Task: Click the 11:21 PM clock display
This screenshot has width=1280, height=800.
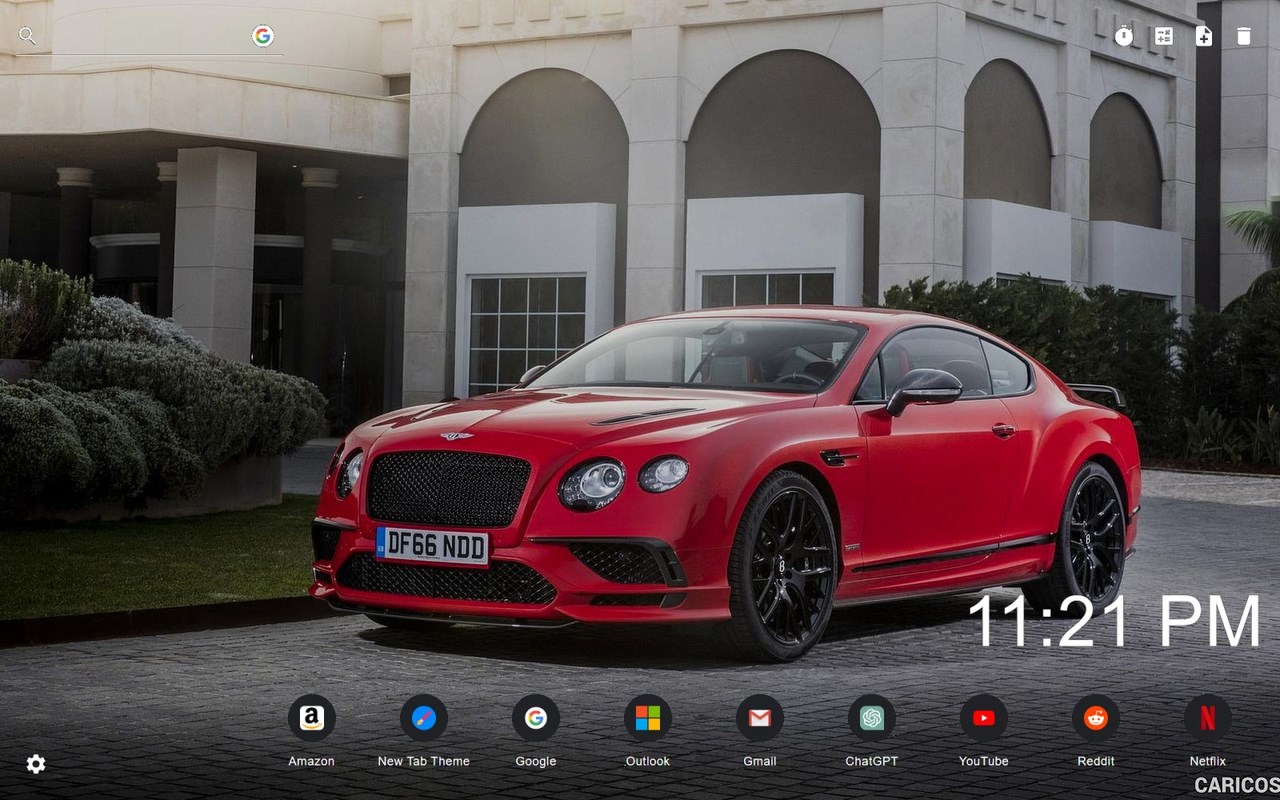Action: 1114,622
